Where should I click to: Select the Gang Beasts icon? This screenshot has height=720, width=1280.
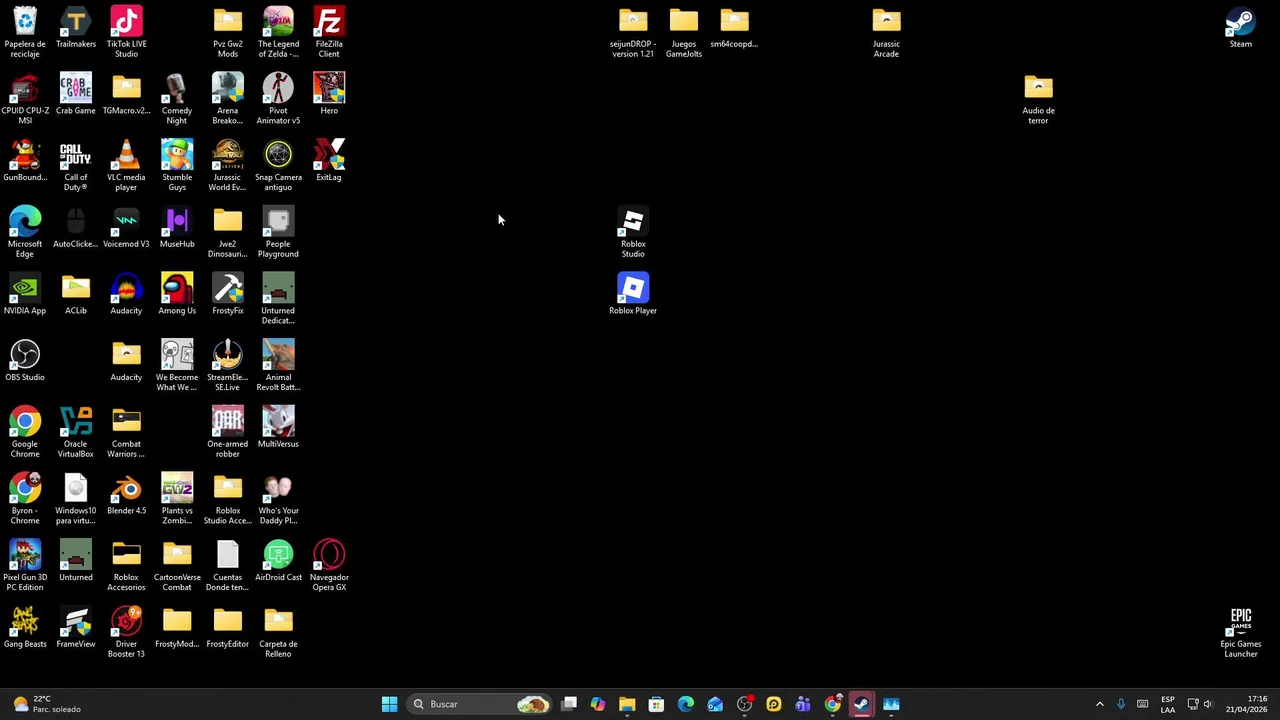point(25,628)
